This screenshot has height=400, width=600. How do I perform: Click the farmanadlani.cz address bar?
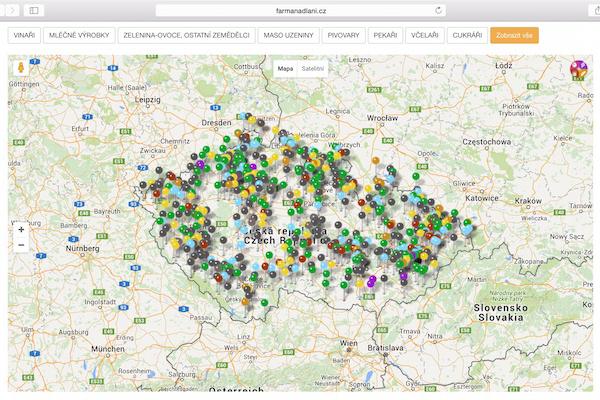300,10
